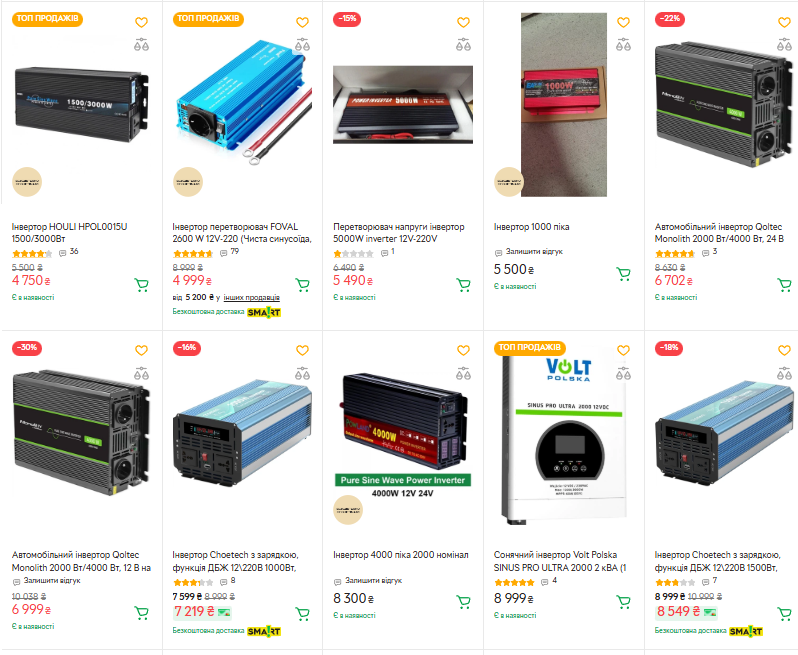Add Volt Polska SINUS PRO to cart

623,602
